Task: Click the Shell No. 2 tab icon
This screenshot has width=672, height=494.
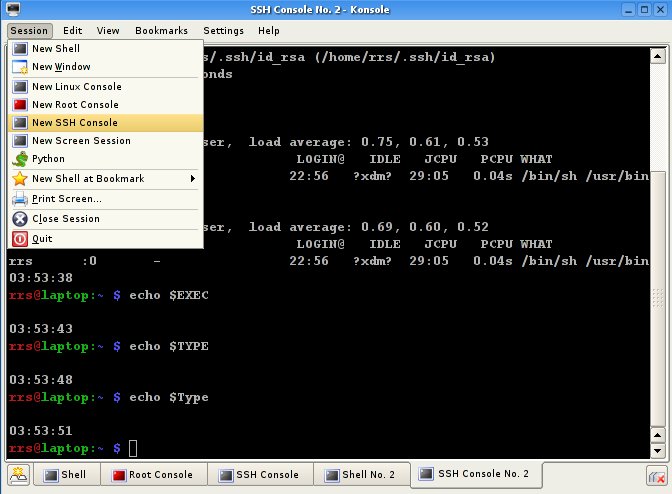Action: [332, 475]
